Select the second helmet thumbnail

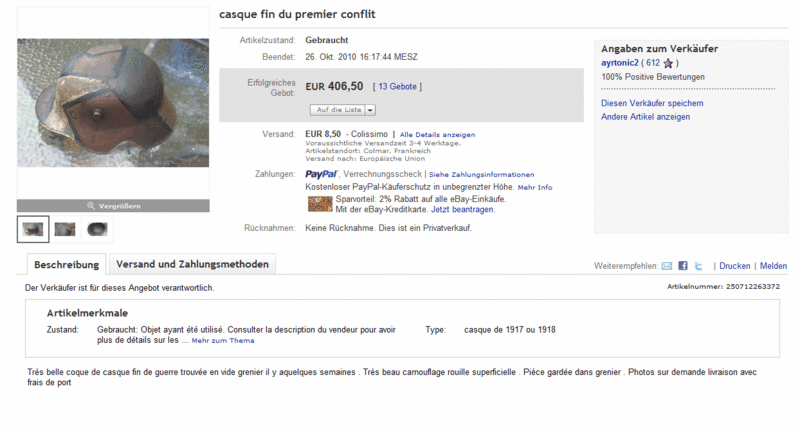tap(65, 229)
